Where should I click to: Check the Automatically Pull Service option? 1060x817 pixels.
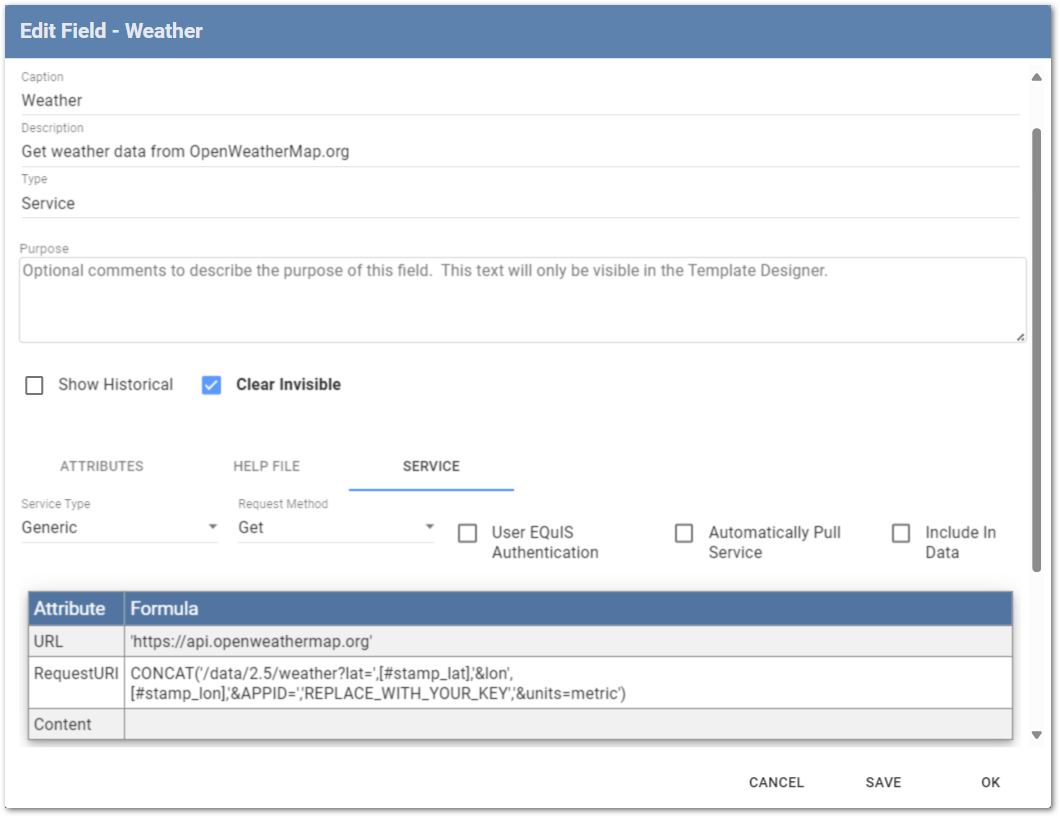(684, 533)
